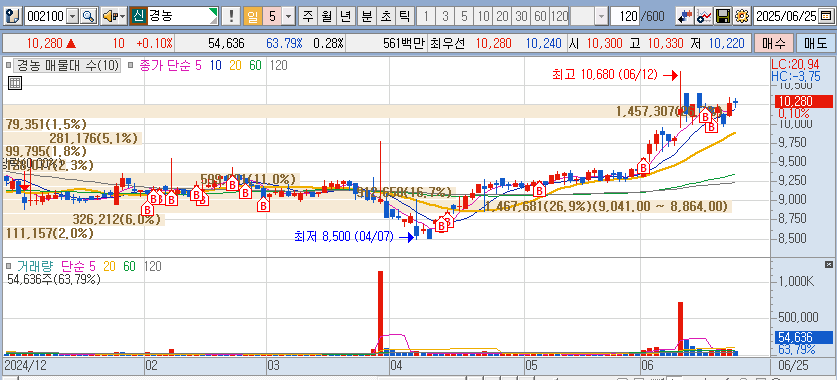Viewport: 837px width, 380px height.
Task: Click the 561백만 trading value text
Action: pos(404,43)
